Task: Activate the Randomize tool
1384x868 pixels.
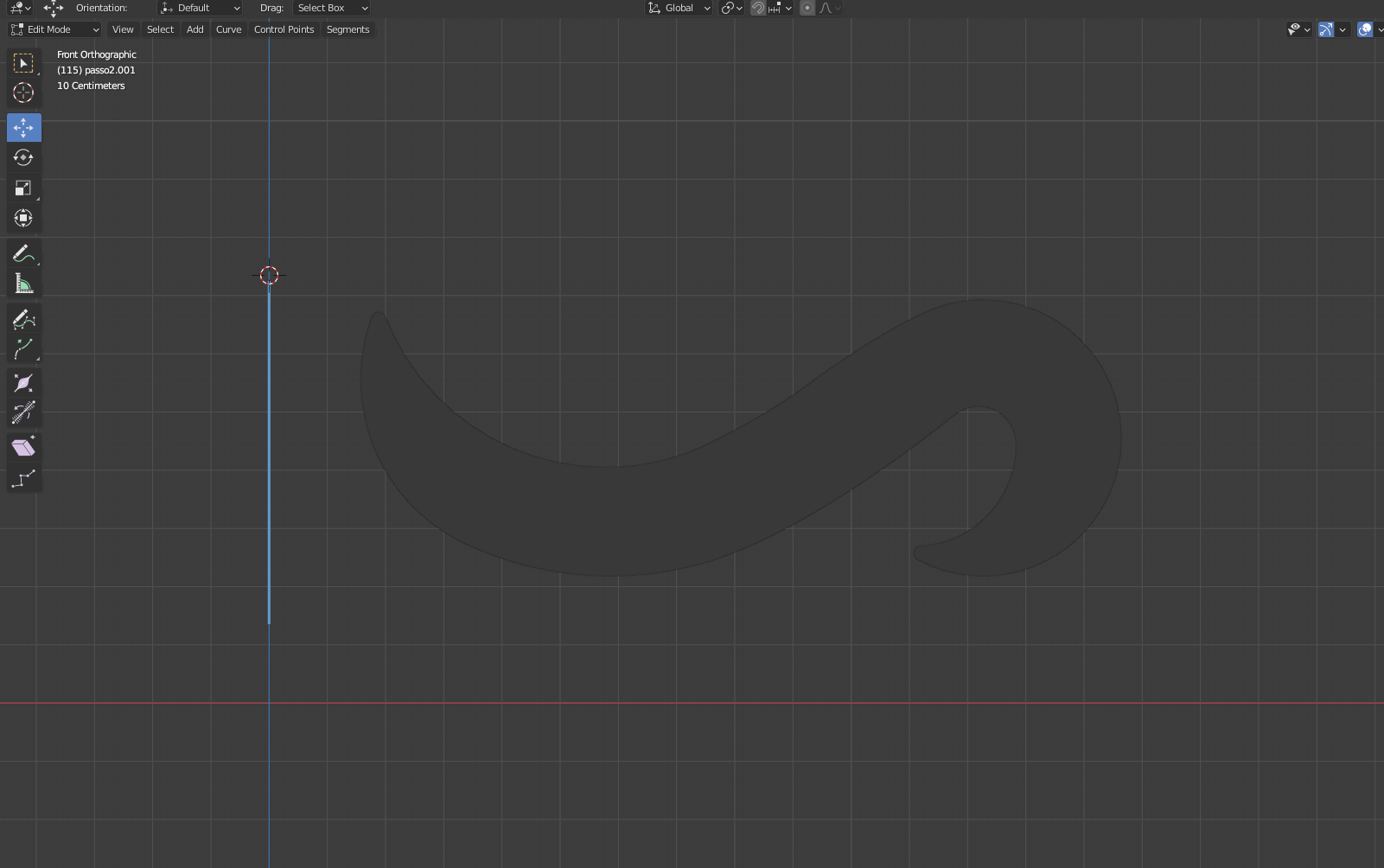Action: 23,479
